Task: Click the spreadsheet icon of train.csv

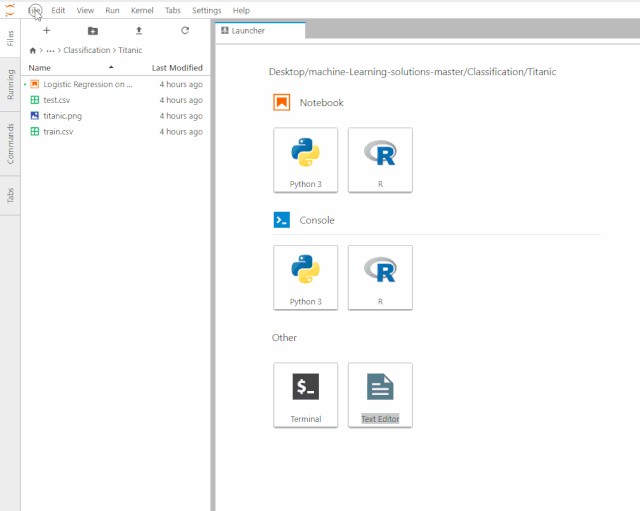Action: [35, 132]
